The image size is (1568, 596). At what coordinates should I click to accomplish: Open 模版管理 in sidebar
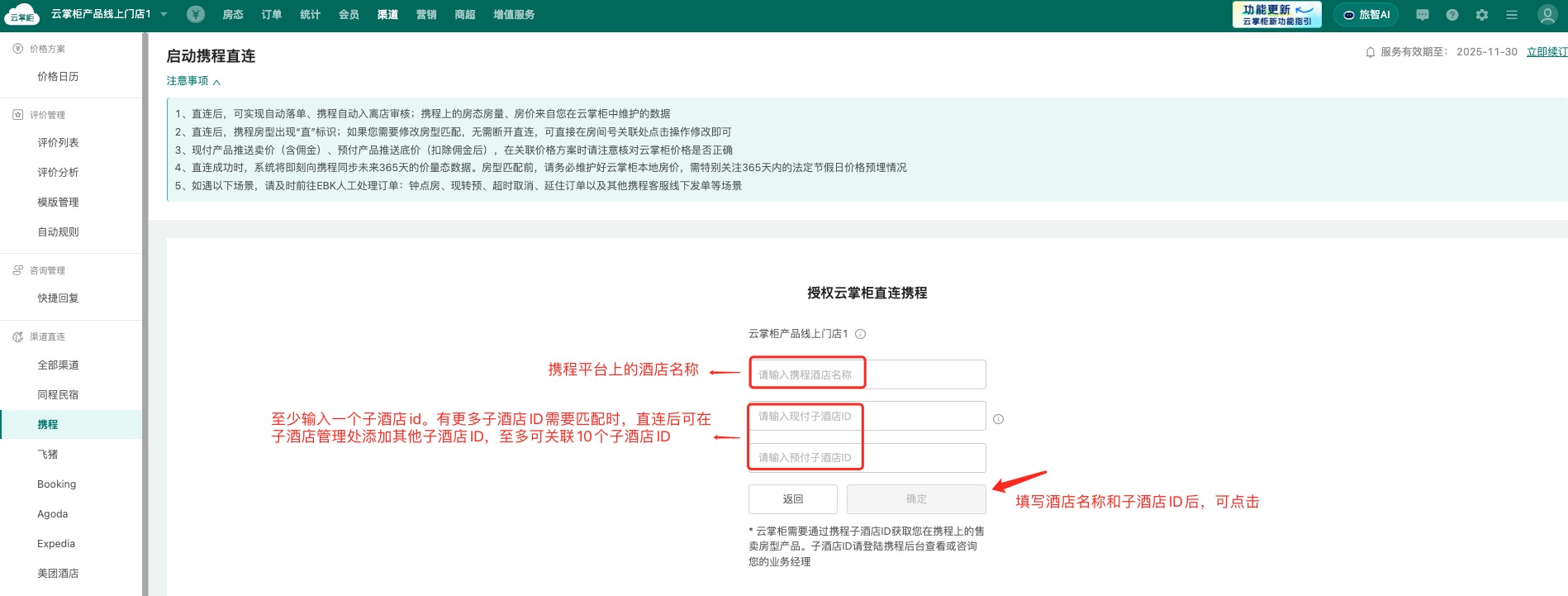click(x=58, y=202)
